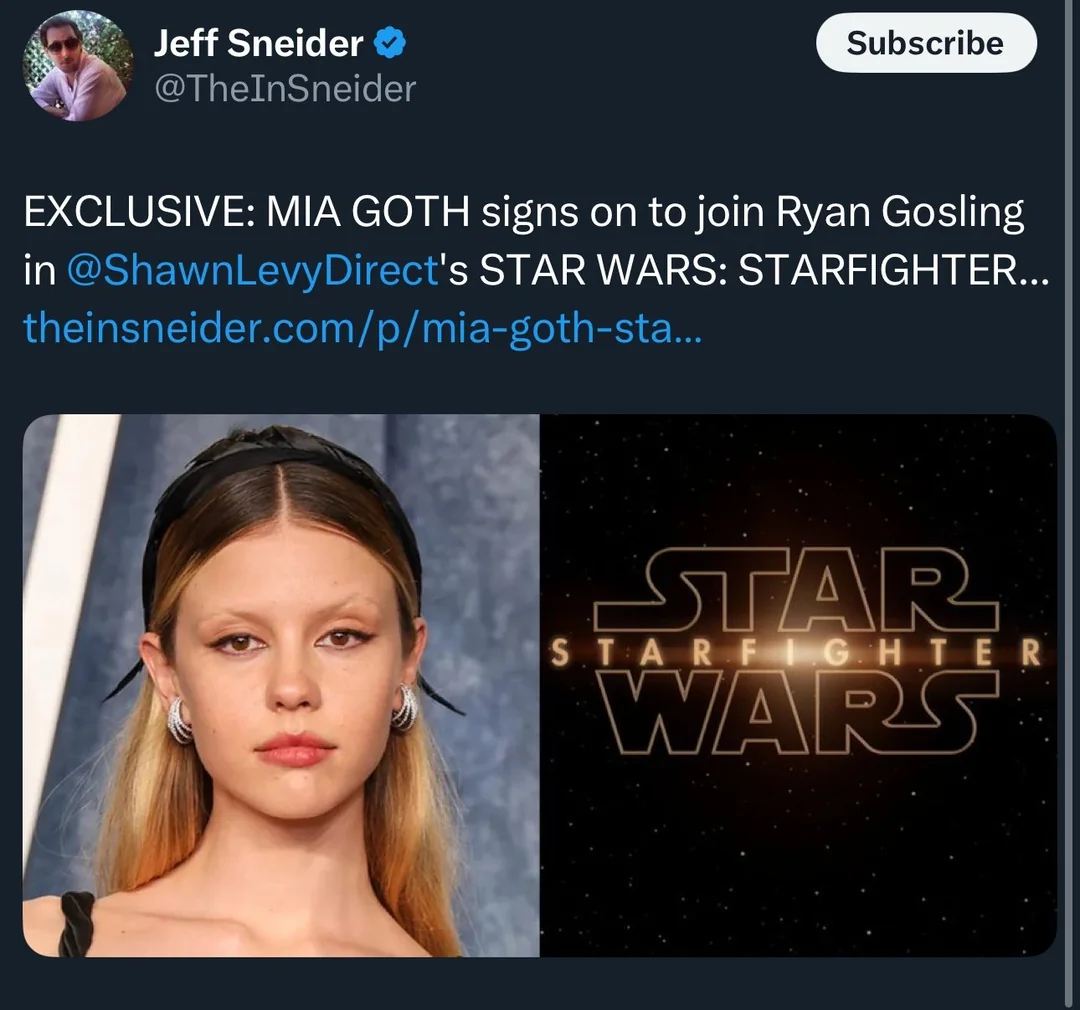Click the blue verified checkmark badge
This screenshot has width=1080, height=1010.
tap(389, 44)
